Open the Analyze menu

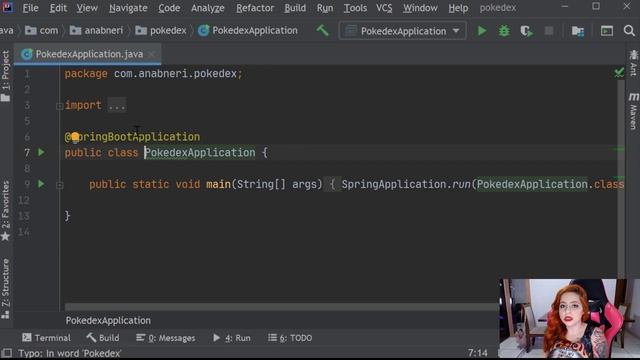[207, 8]
